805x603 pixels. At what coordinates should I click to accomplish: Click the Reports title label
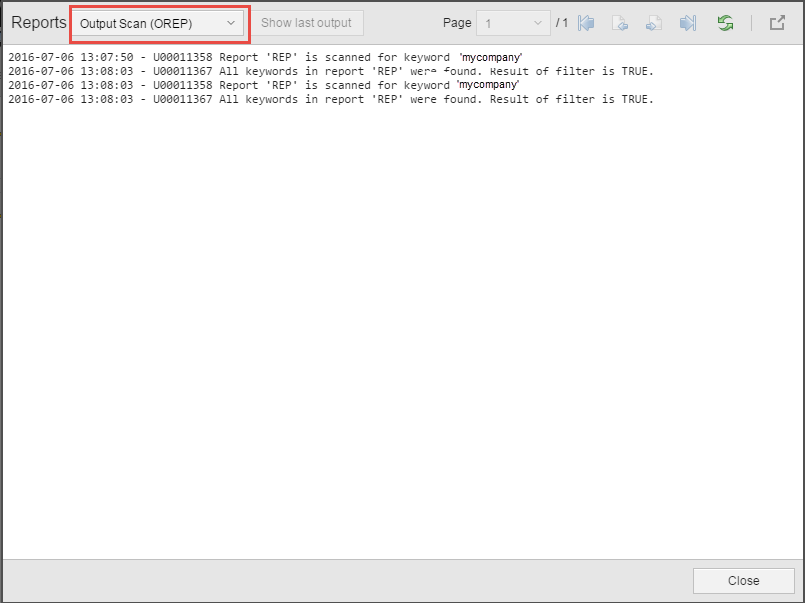click(x=38, y=22)
